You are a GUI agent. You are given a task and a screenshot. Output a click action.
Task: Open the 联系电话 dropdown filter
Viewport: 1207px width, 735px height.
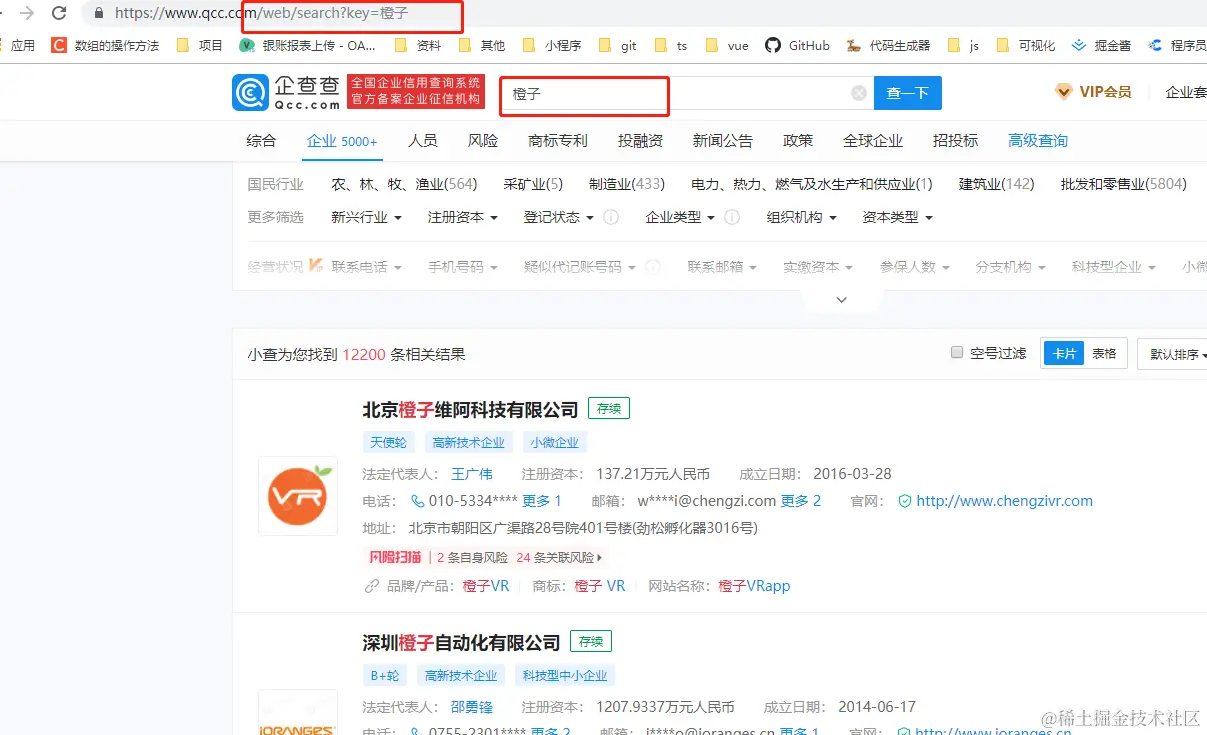pyautogui.click(x=367, y=267)
